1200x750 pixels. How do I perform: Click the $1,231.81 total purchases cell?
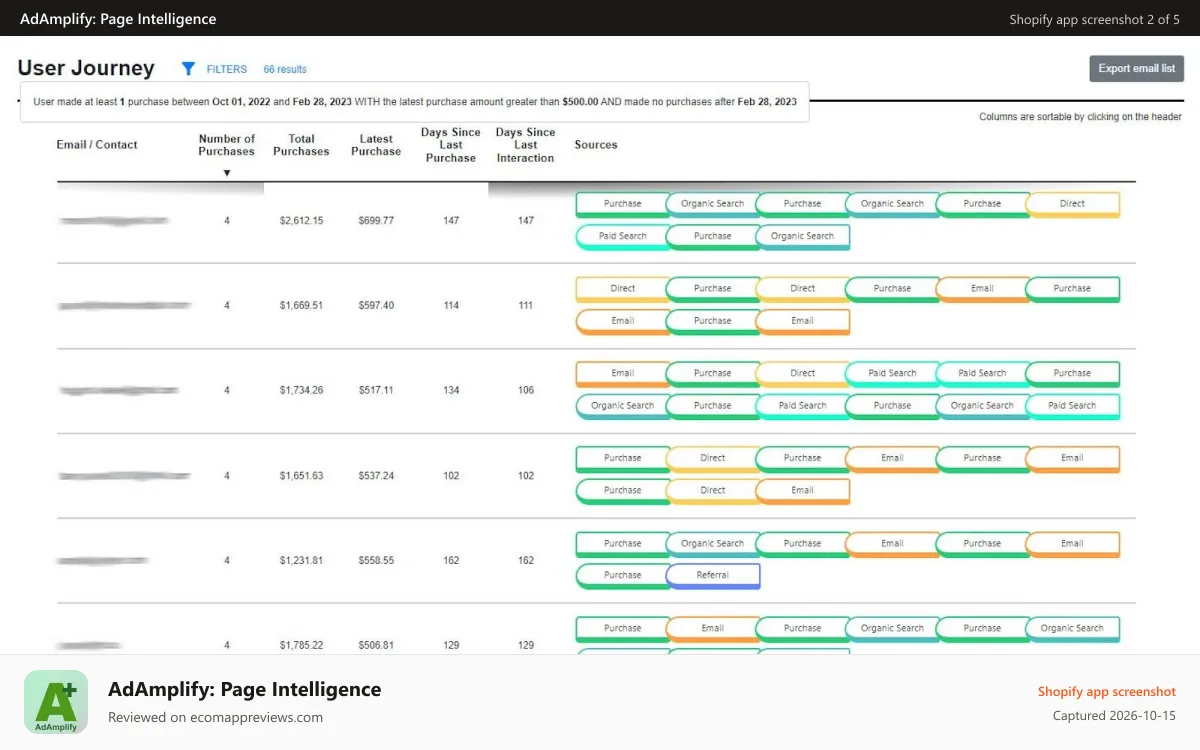(x=301, y=560)
